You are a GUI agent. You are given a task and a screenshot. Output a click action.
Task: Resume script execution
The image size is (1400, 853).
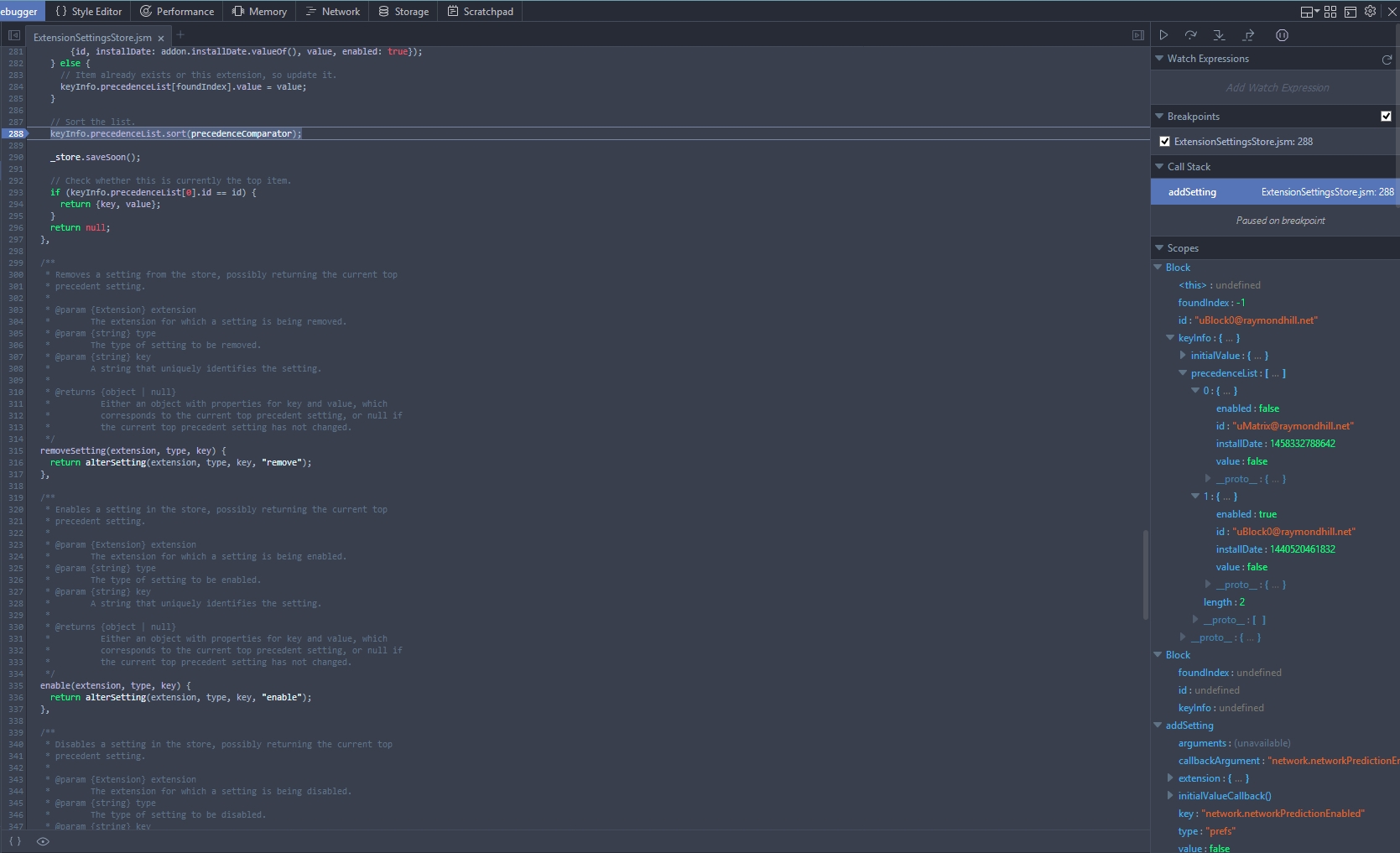(x=1164, y=35)
